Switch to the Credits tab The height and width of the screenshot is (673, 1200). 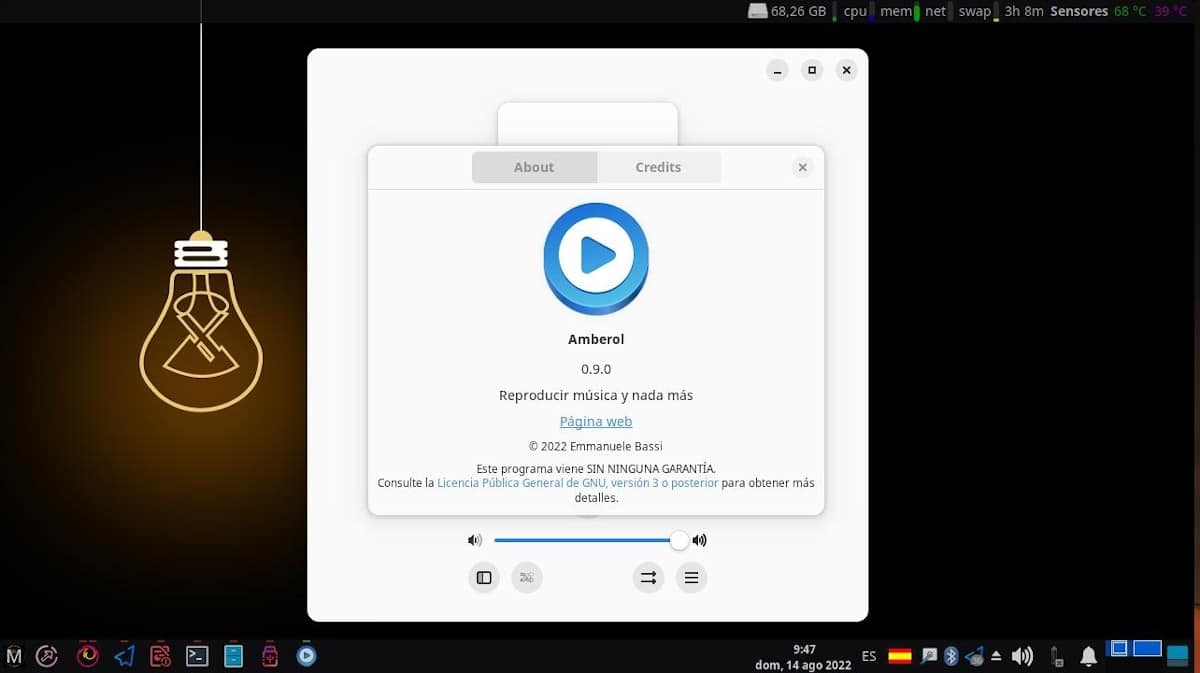coord(658,167)
